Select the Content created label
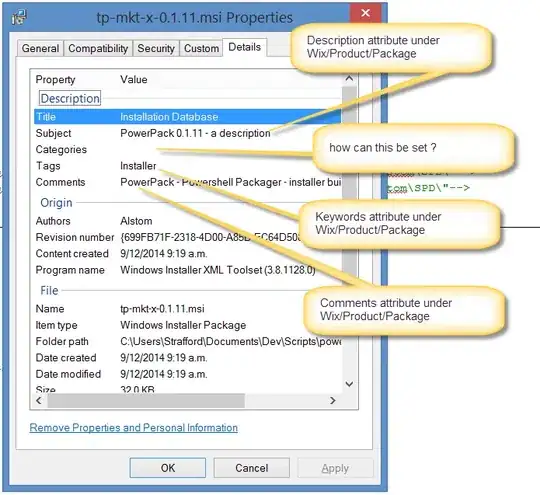The width and height of the screenshot is (540, 495). click(72, 254)
